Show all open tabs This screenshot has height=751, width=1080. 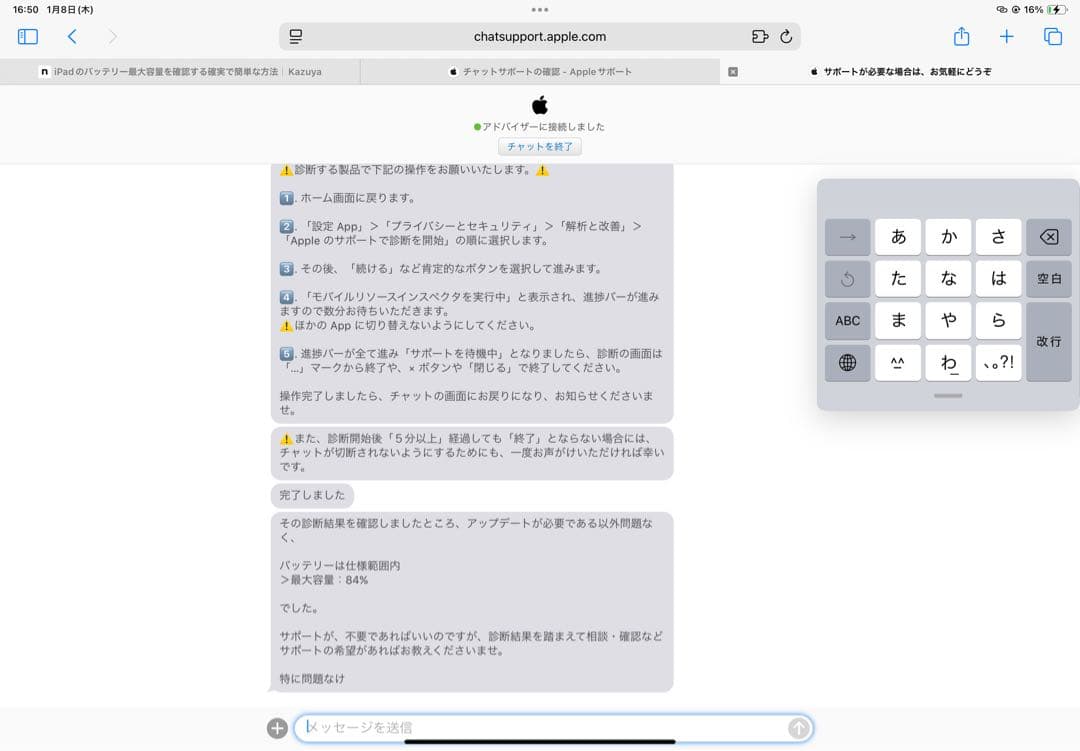coord(1050,36)
